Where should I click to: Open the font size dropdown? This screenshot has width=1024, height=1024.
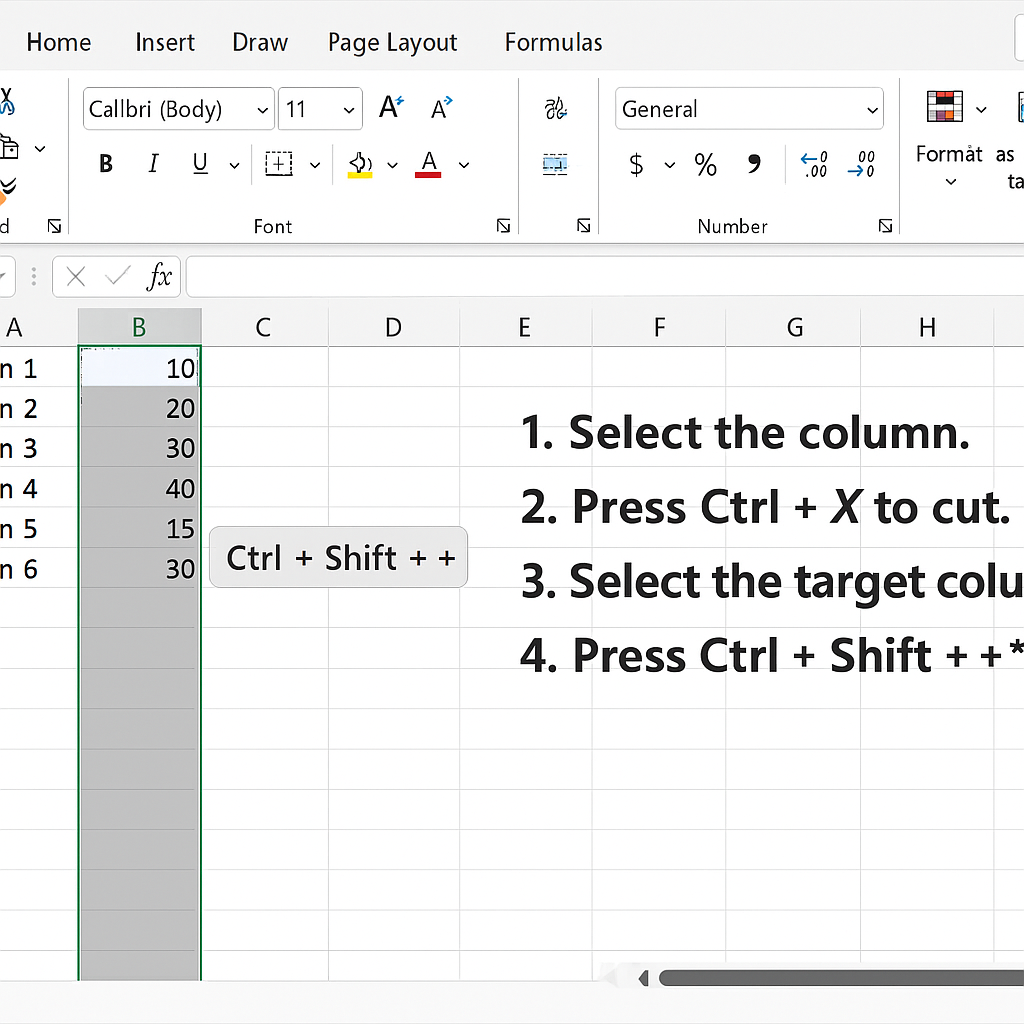(349, 110)
